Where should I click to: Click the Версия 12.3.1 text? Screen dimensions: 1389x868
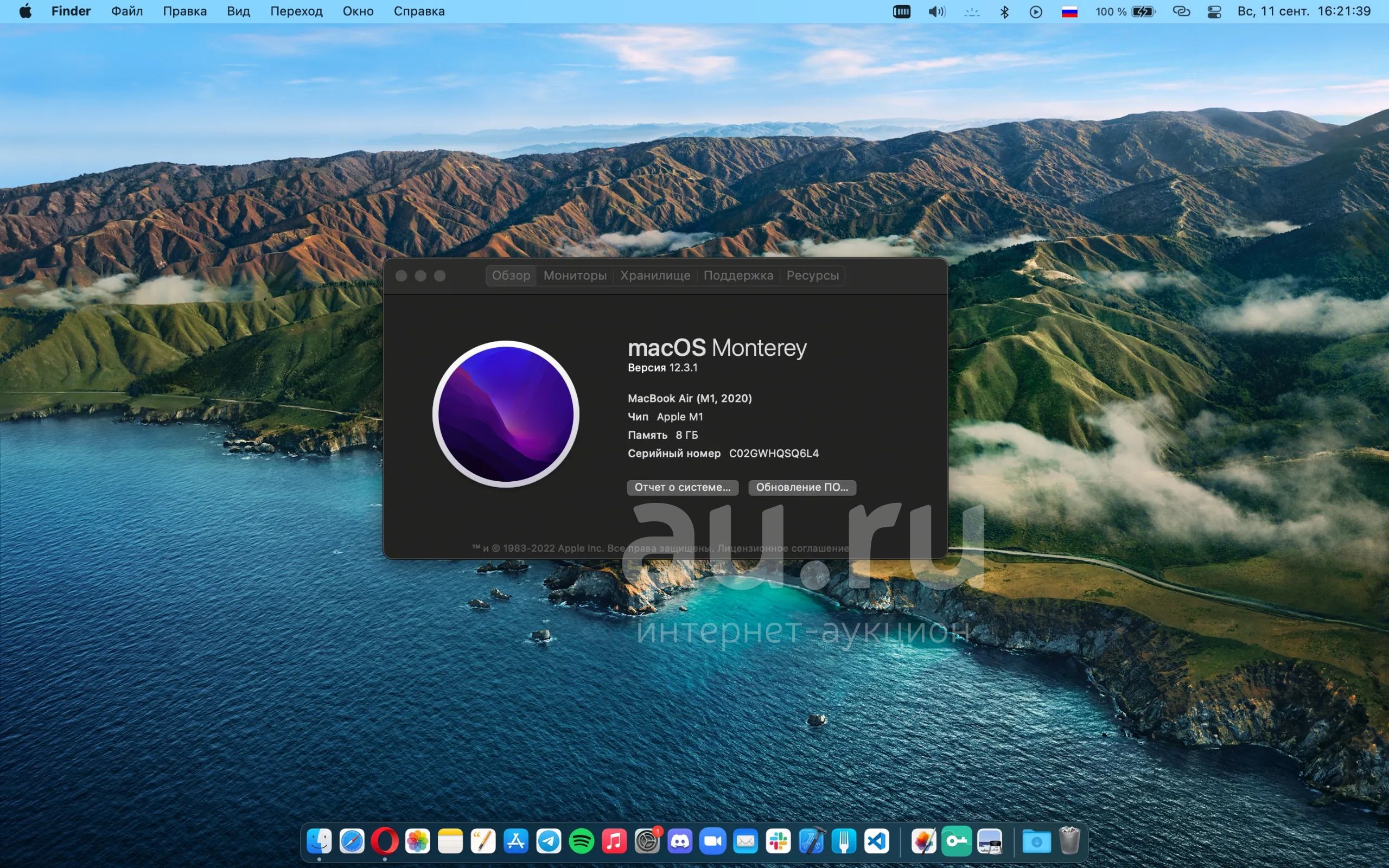point(662,368)
